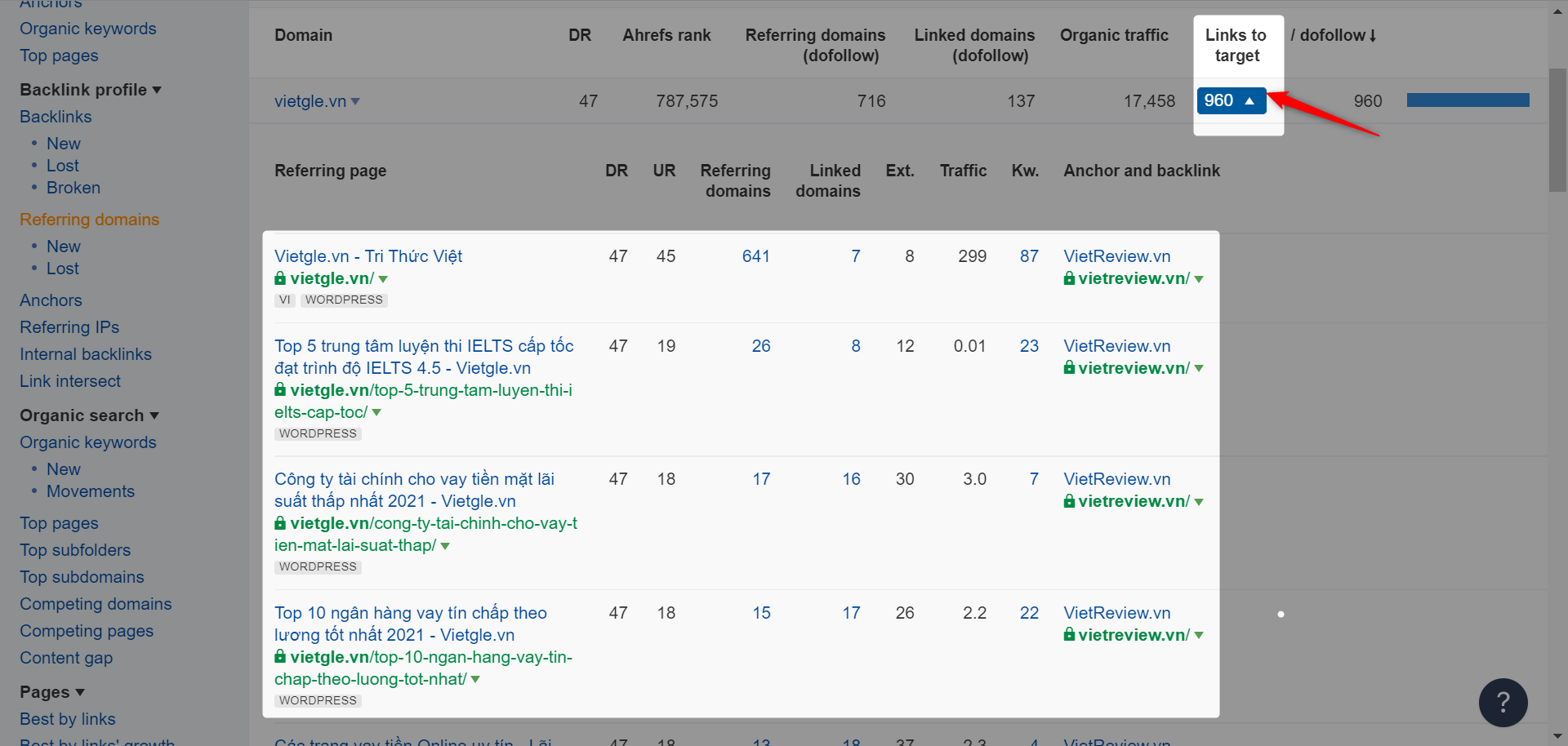Open the help question mark button

(1503, 702)
